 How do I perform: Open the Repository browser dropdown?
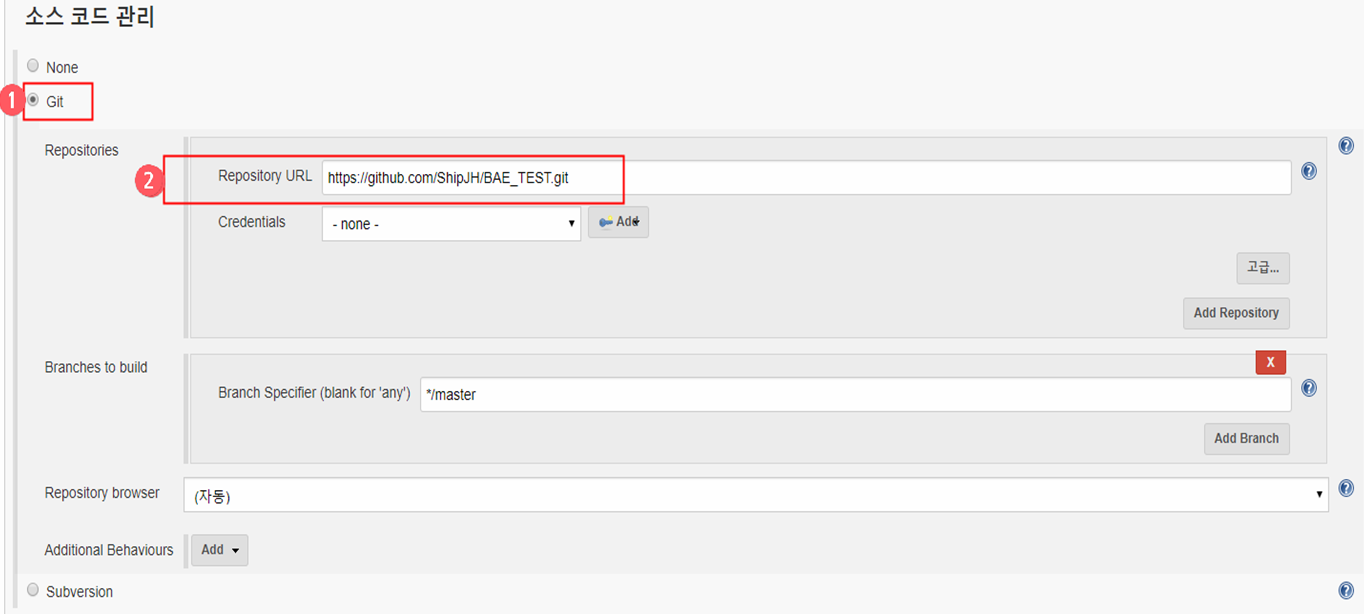pos(756,494)
